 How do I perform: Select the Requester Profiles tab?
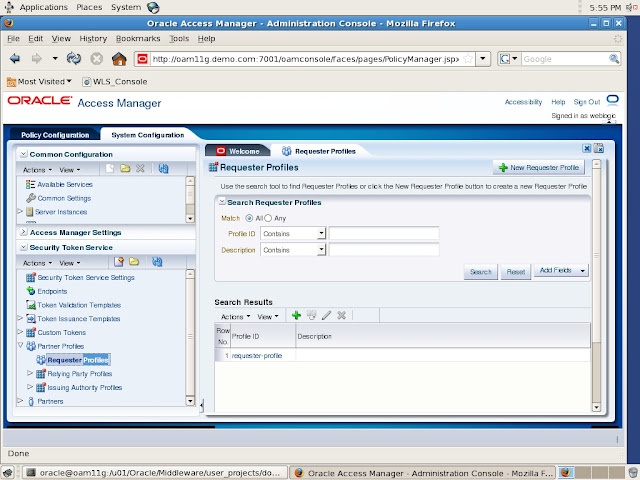[318, 151]
